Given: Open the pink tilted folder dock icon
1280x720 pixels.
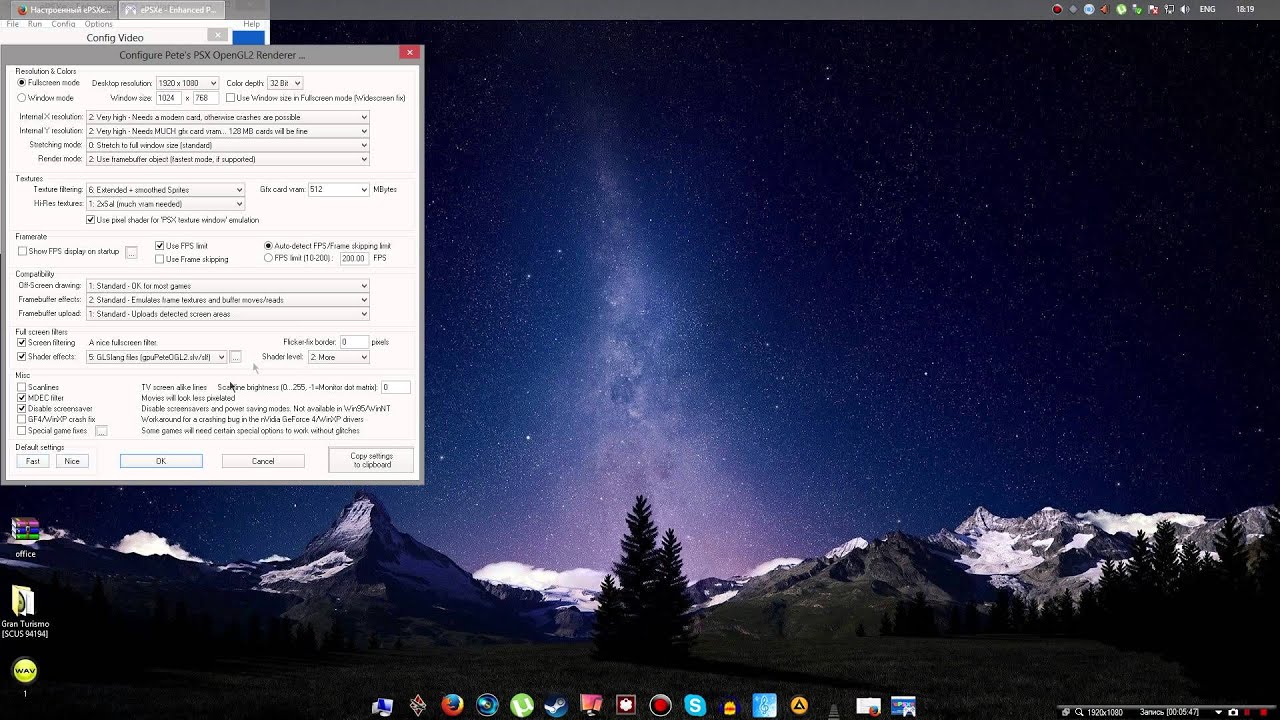Looking at the screenshot, I should click(x=591, y=705).
